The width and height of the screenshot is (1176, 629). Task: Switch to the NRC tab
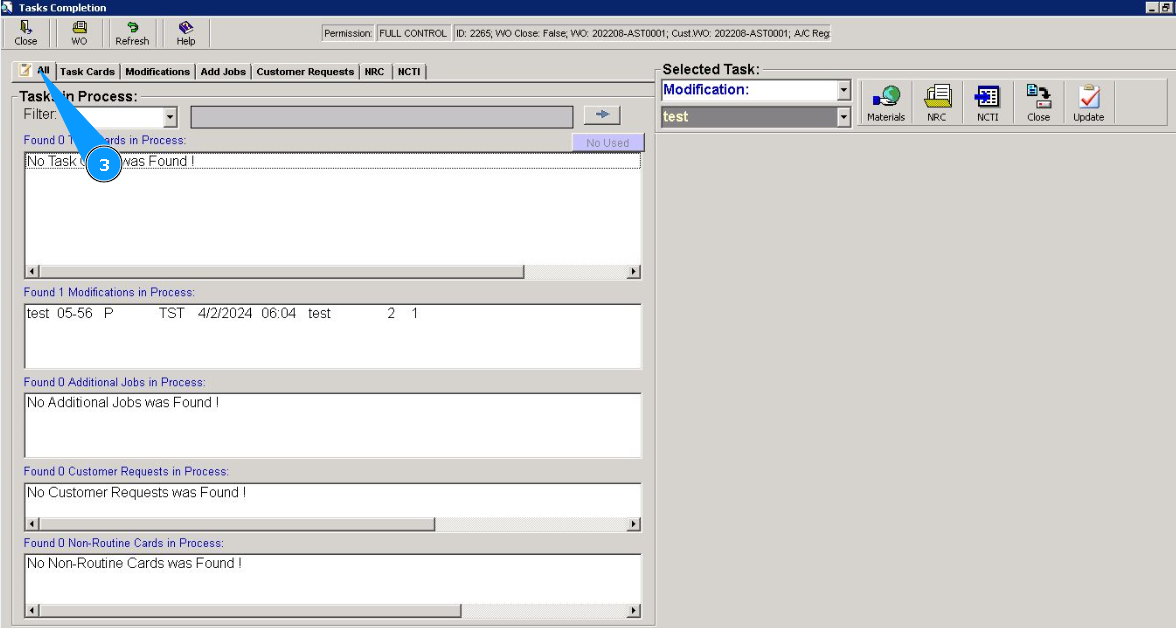tap(374, 72)
